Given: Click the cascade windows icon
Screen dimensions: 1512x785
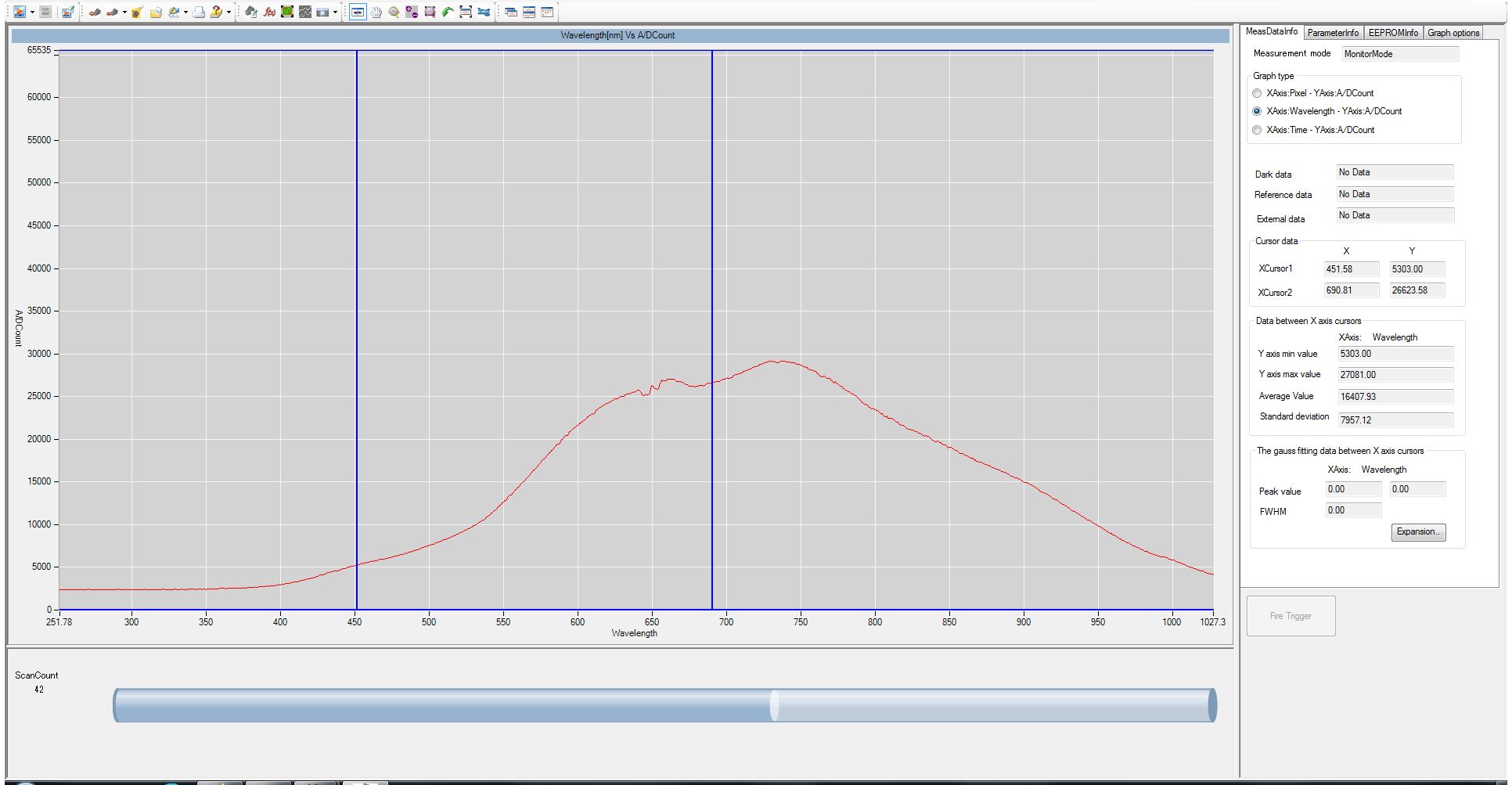Looking at the screenshot, I should click(511, 12).
